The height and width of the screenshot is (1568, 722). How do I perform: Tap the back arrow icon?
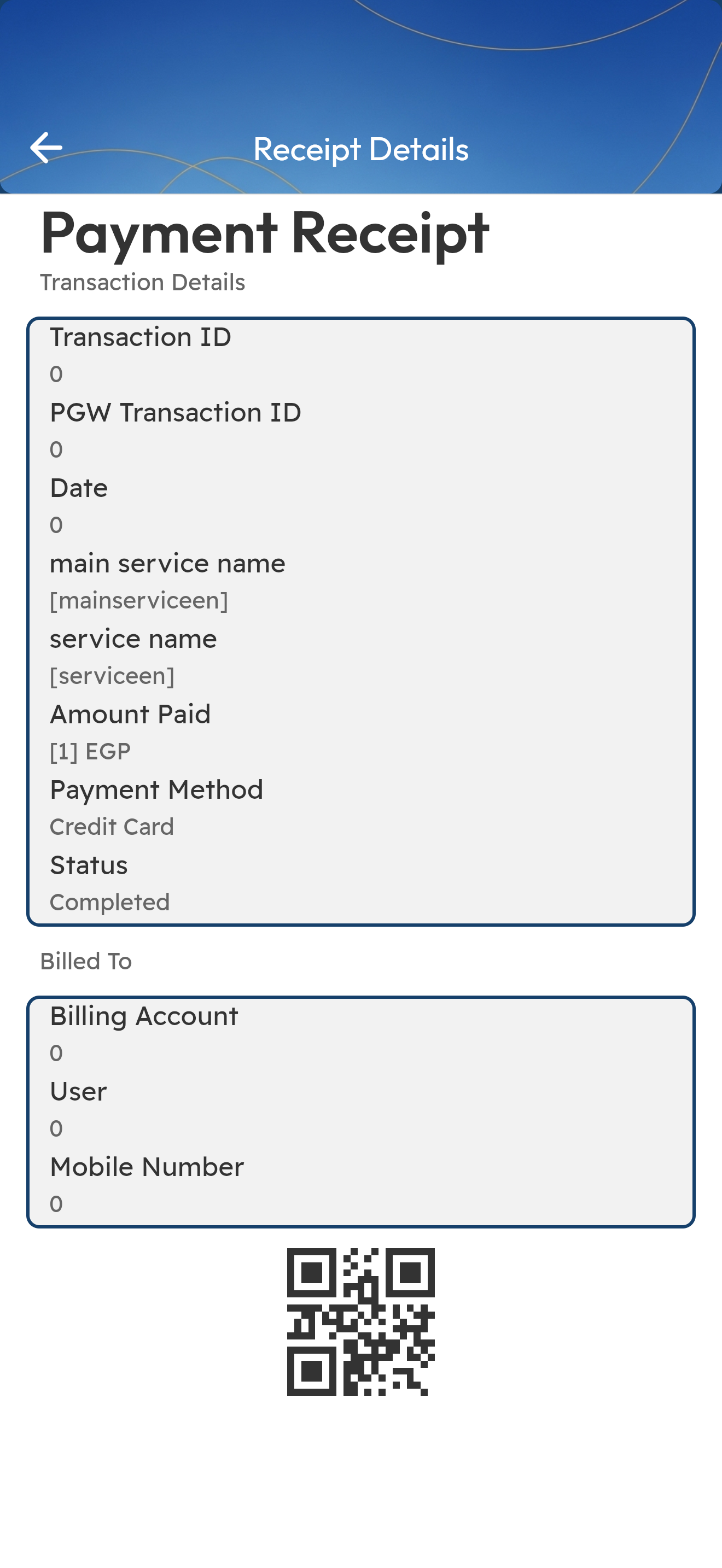tap(46, 148)
